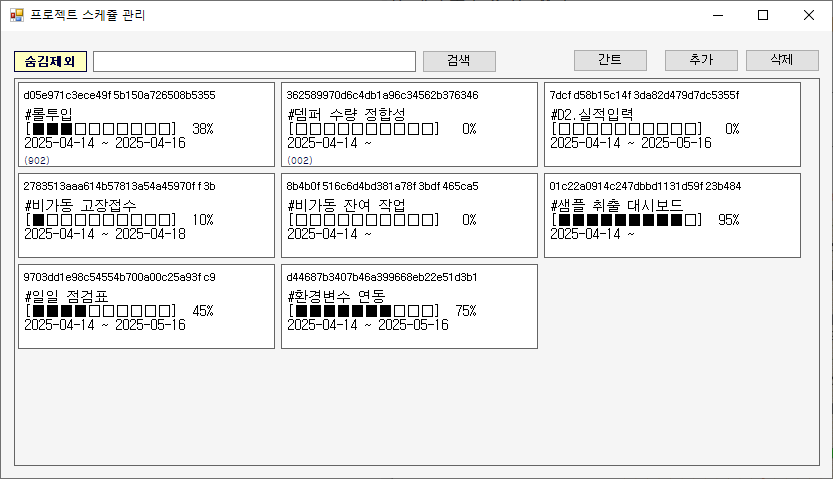
Task: Click the 10% progress bar of 비가동 고장접수
Action: point(101,220)
